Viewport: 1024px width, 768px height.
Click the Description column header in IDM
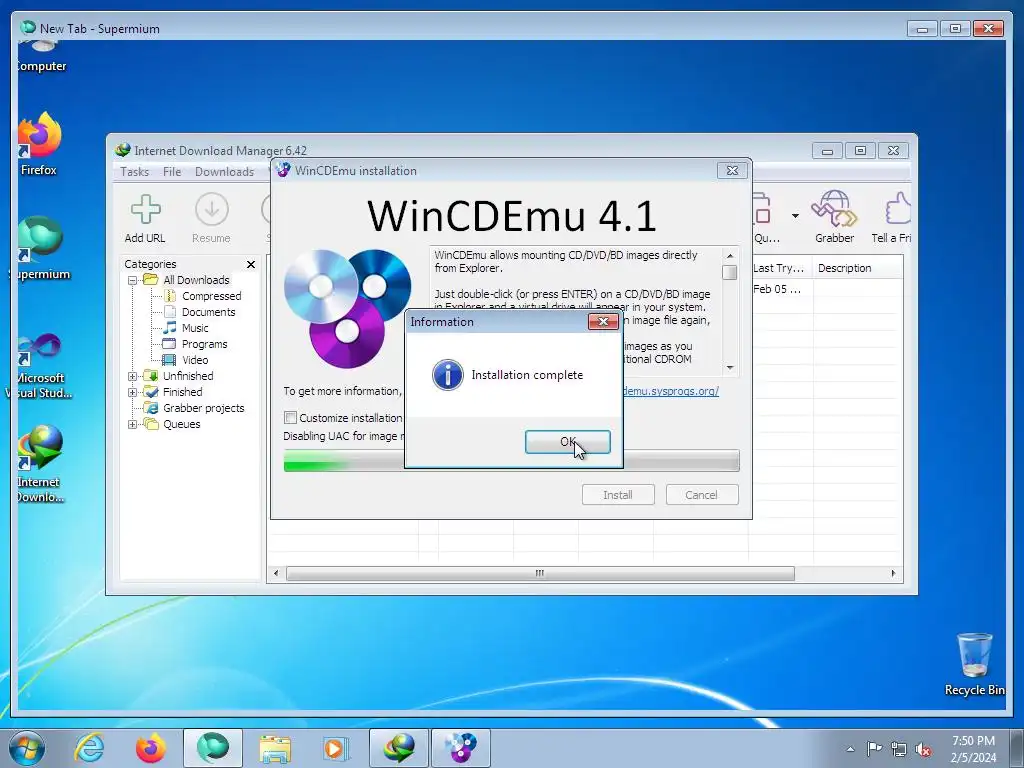pos(858,268)
